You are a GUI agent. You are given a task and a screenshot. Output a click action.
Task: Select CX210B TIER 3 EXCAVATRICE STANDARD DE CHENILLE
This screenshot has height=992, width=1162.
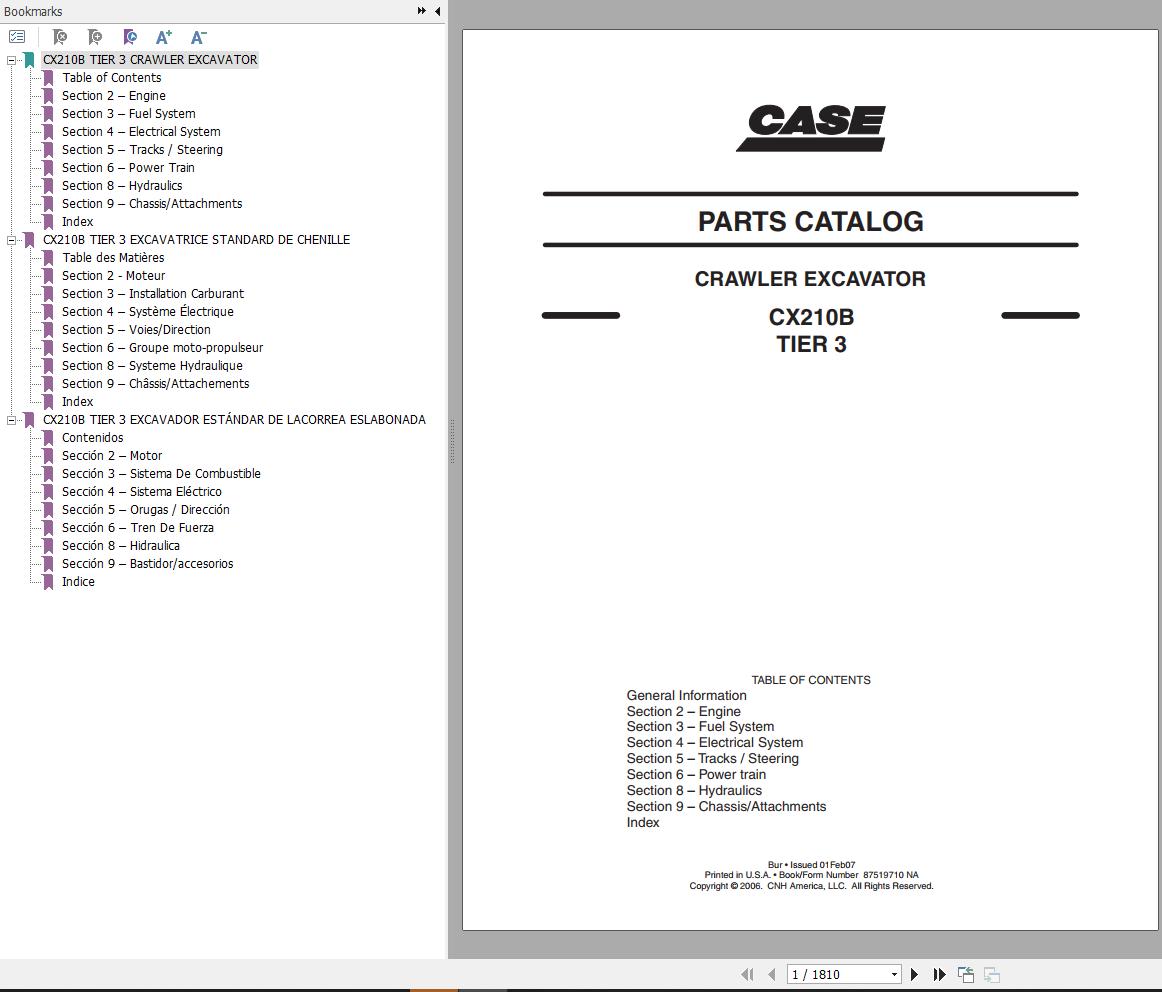[196, 240]
